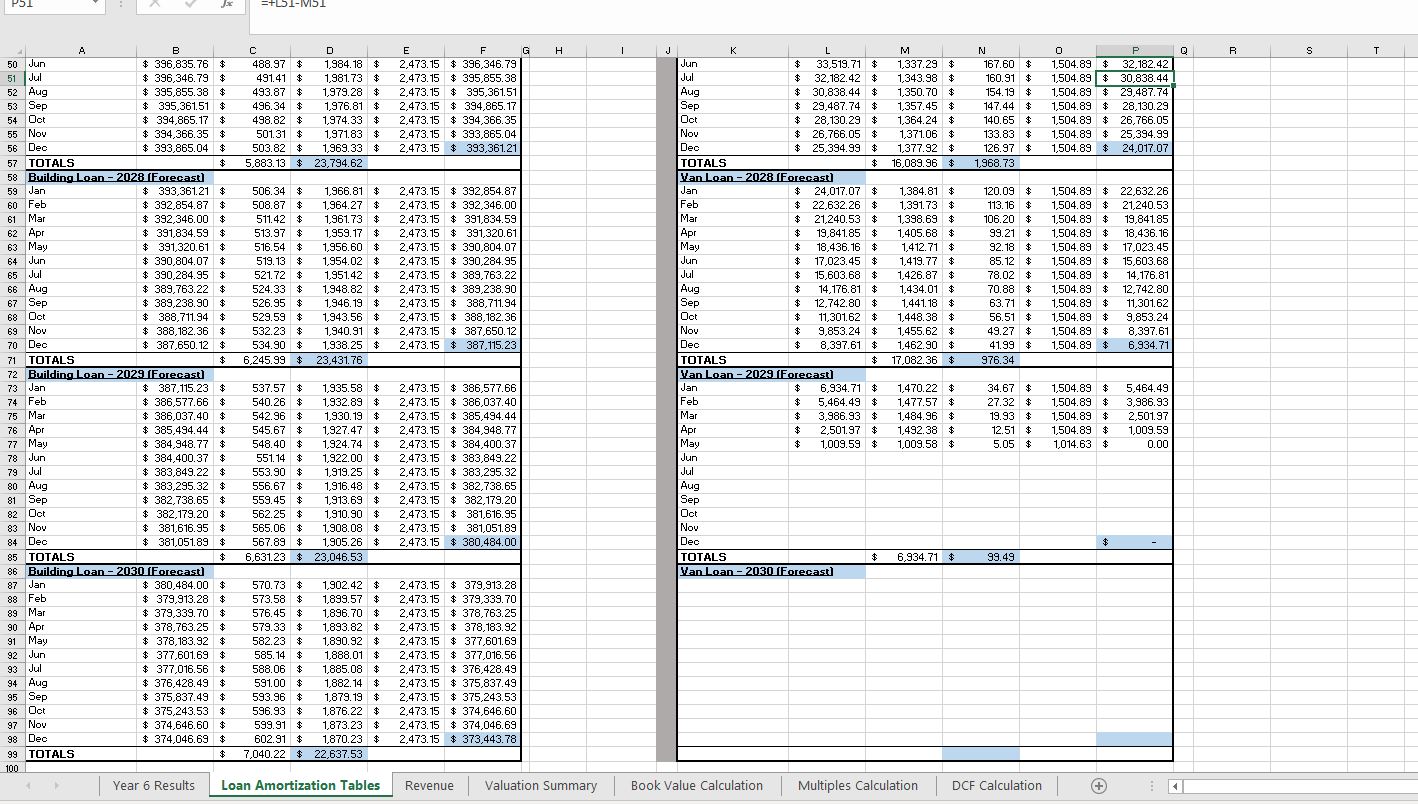
Task: Select the ending balance cell 373,443.78
Action: coord(482,740)
